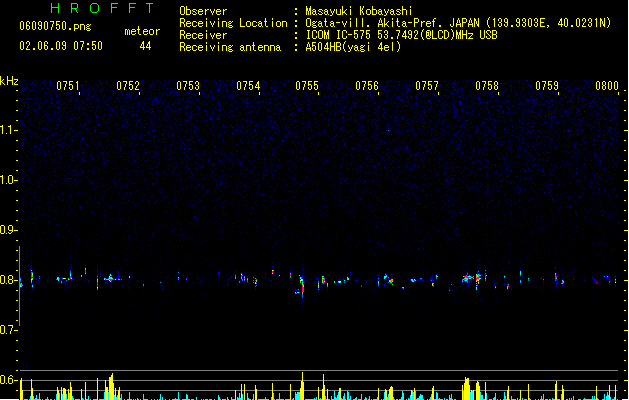Click the 0.8 kHz axis label
This screenshot has height=400, width=629.
[x=8, y=280]
